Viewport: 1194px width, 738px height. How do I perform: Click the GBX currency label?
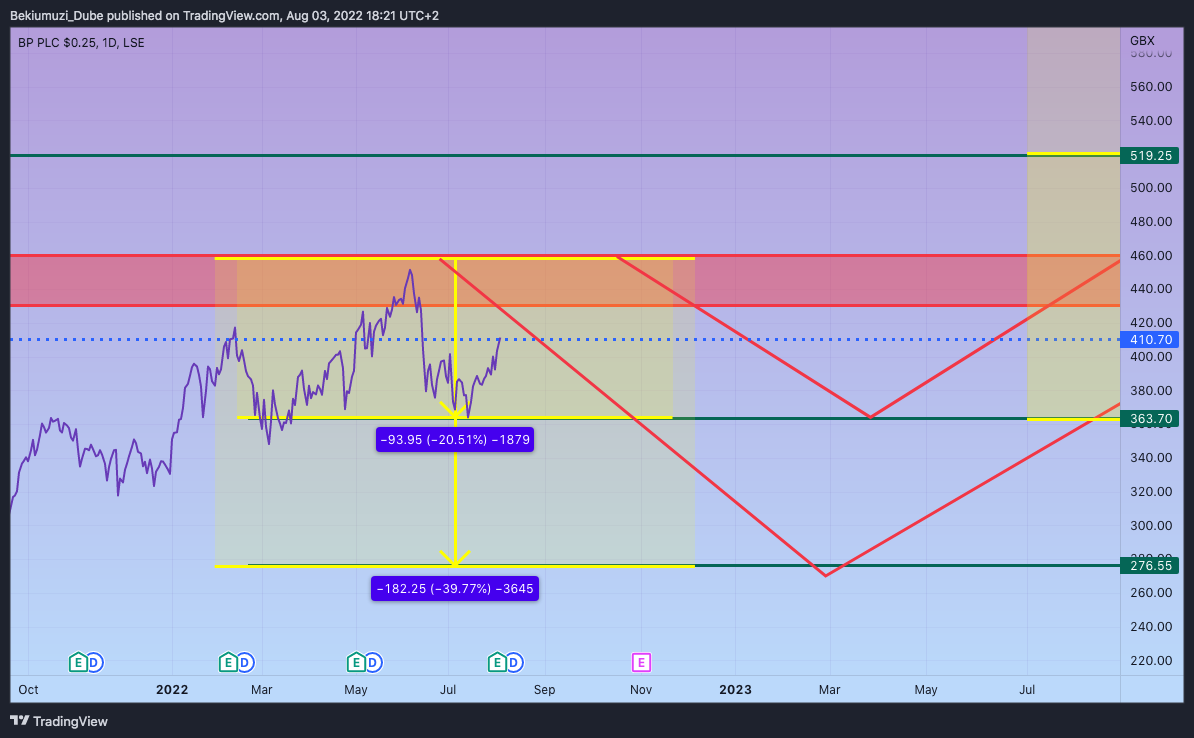pos(1142,40)
